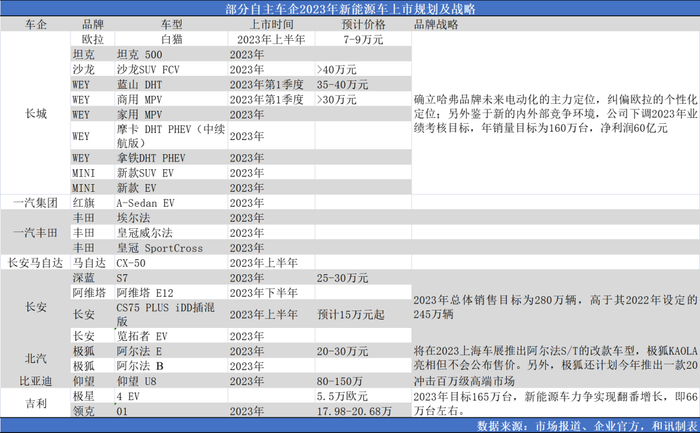Click the Geely strategy text about 165万台 target

pyautogui.click(x=555, y=404)
